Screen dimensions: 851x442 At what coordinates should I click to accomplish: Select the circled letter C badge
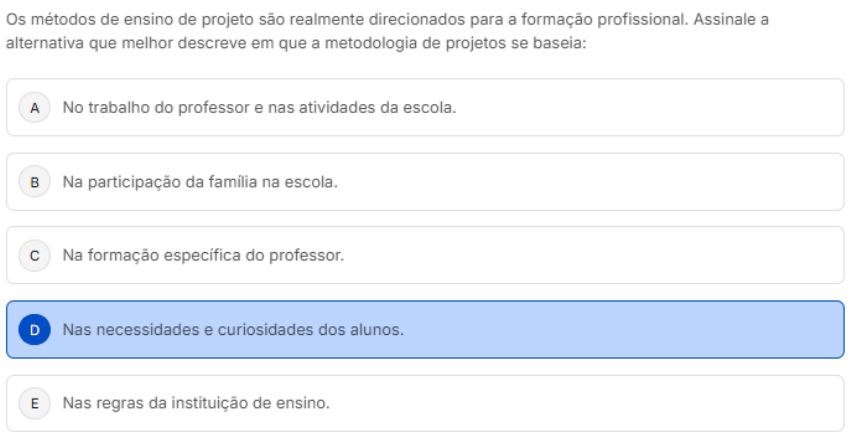[35, 255]
